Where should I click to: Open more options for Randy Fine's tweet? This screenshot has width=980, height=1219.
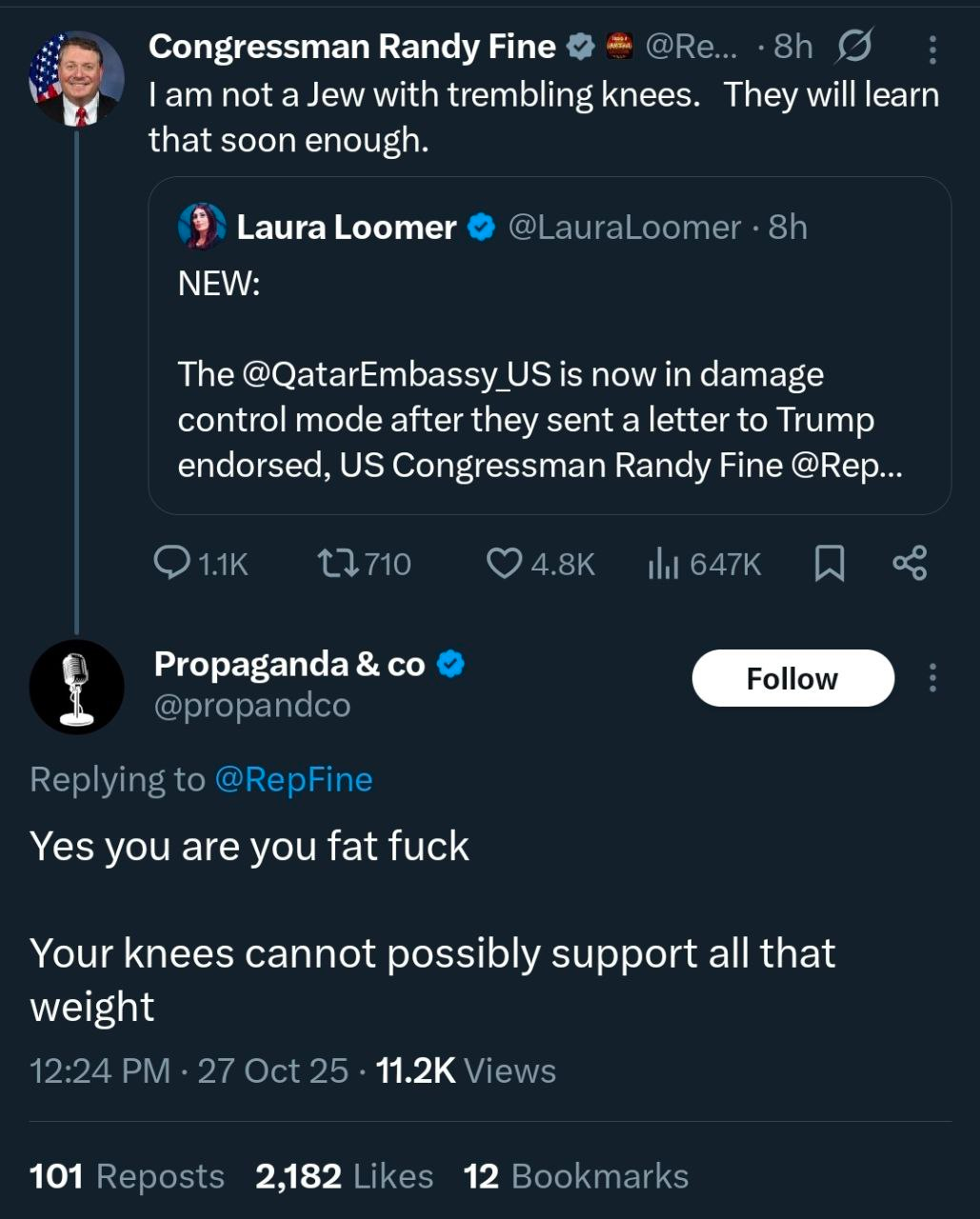932,49
